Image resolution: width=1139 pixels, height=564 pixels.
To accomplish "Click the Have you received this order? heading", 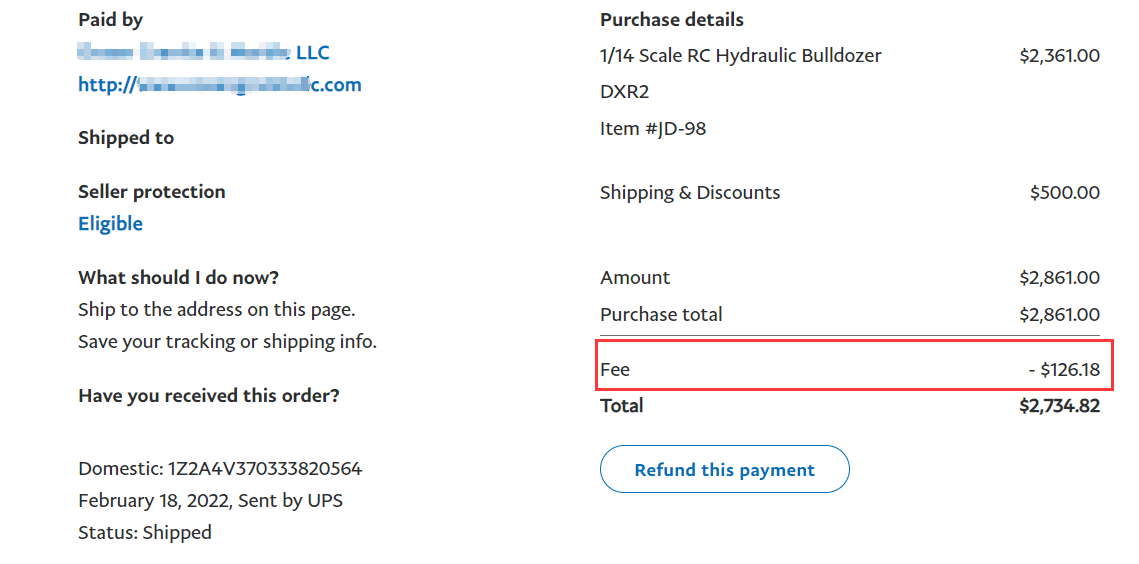I will pyautogui.click(x=209, y=396).
